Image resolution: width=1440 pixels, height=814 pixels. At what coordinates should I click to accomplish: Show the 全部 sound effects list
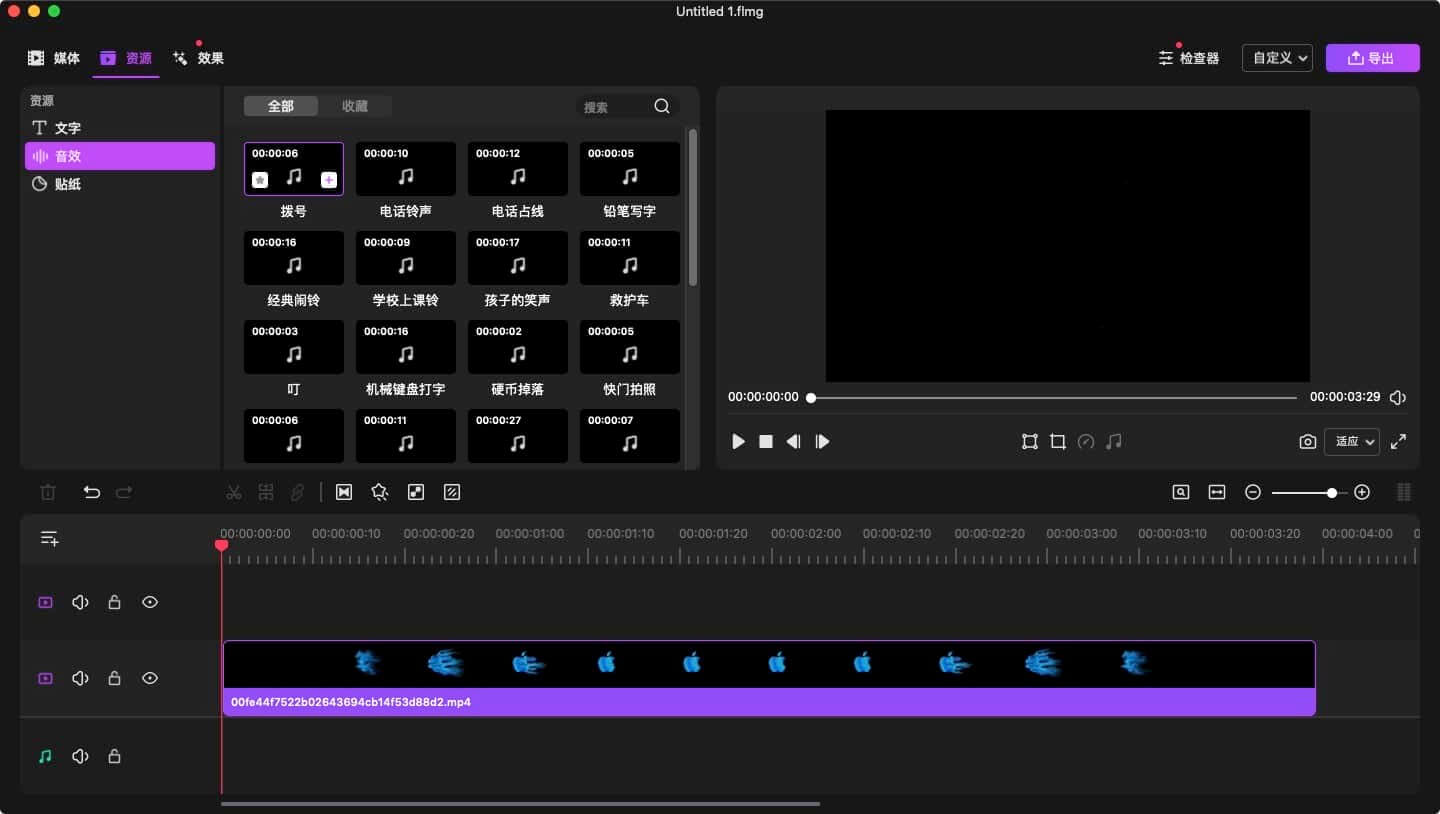tap(281, 106)
